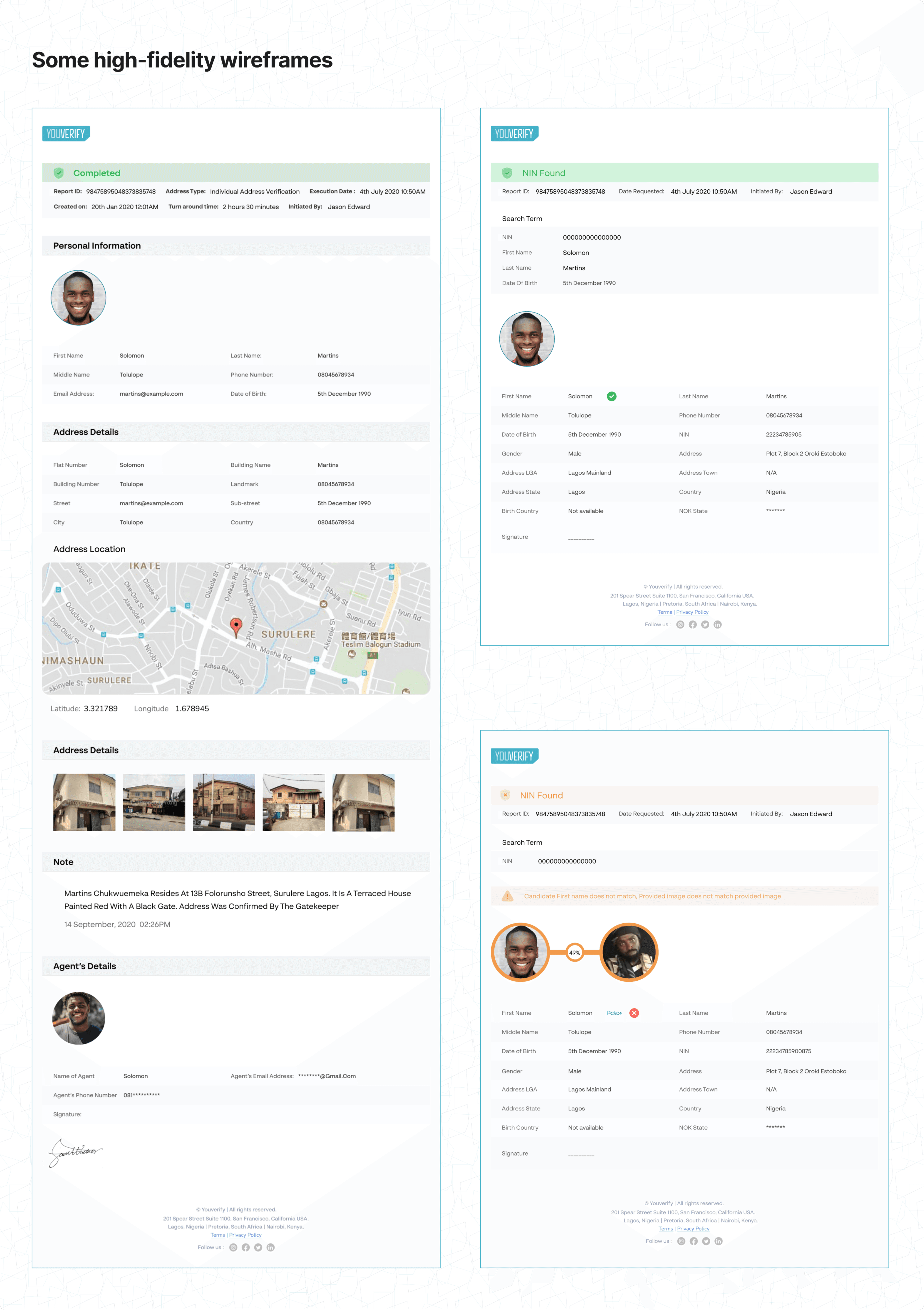The image size is (924, 1310).
Task: Click 'Individual Address Verification' address type
Action: coord(255,192)
